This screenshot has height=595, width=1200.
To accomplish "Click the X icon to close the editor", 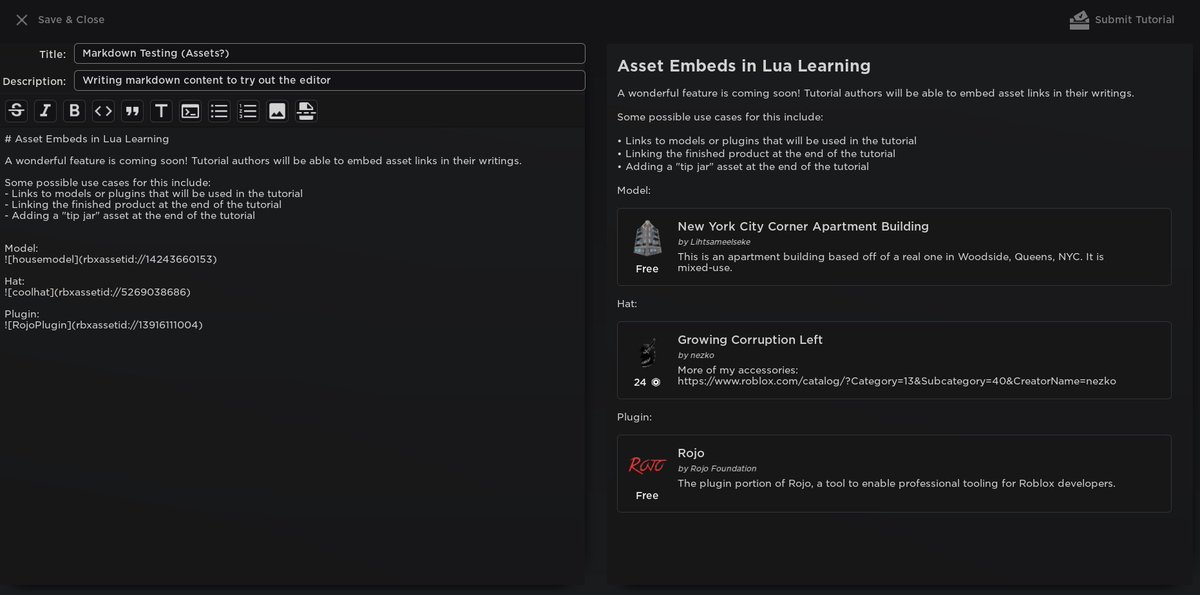I will [x=22, y=20].
